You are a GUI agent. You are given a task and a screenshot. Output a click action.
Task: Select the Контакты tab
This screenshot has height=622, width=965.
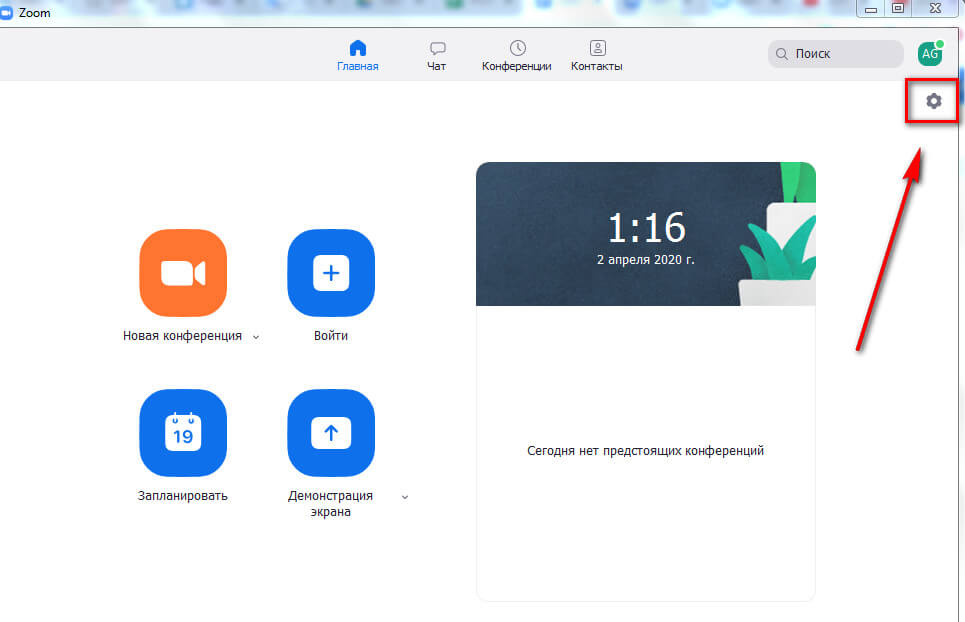[x=597, y=56]
